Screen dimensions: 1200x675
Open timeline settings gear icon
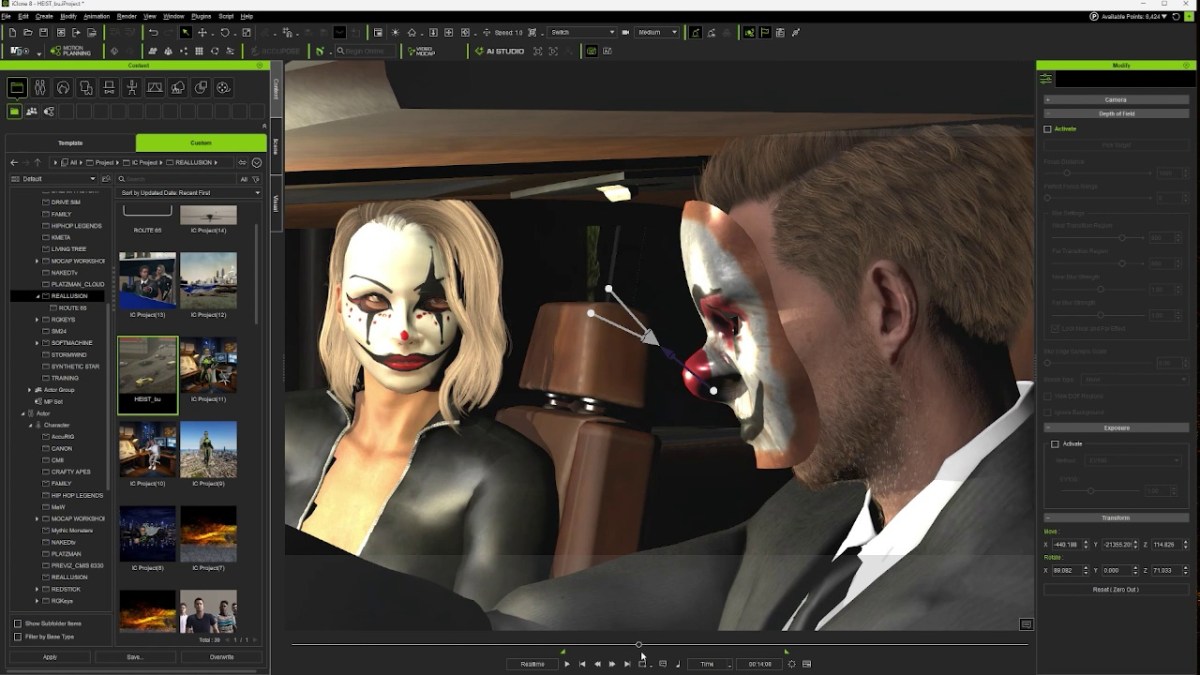point(791,664)
